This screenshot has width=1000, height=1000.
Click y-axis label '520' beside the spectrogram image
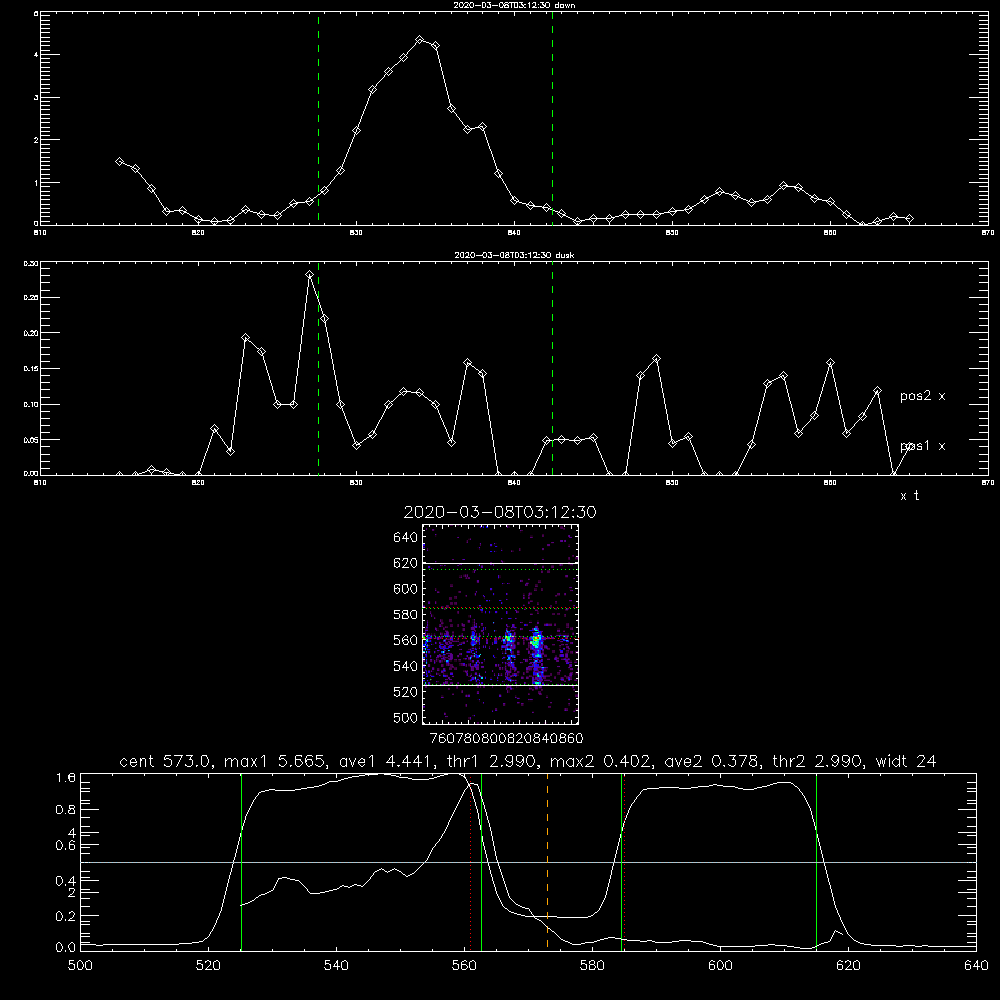(x=406, y=692)
